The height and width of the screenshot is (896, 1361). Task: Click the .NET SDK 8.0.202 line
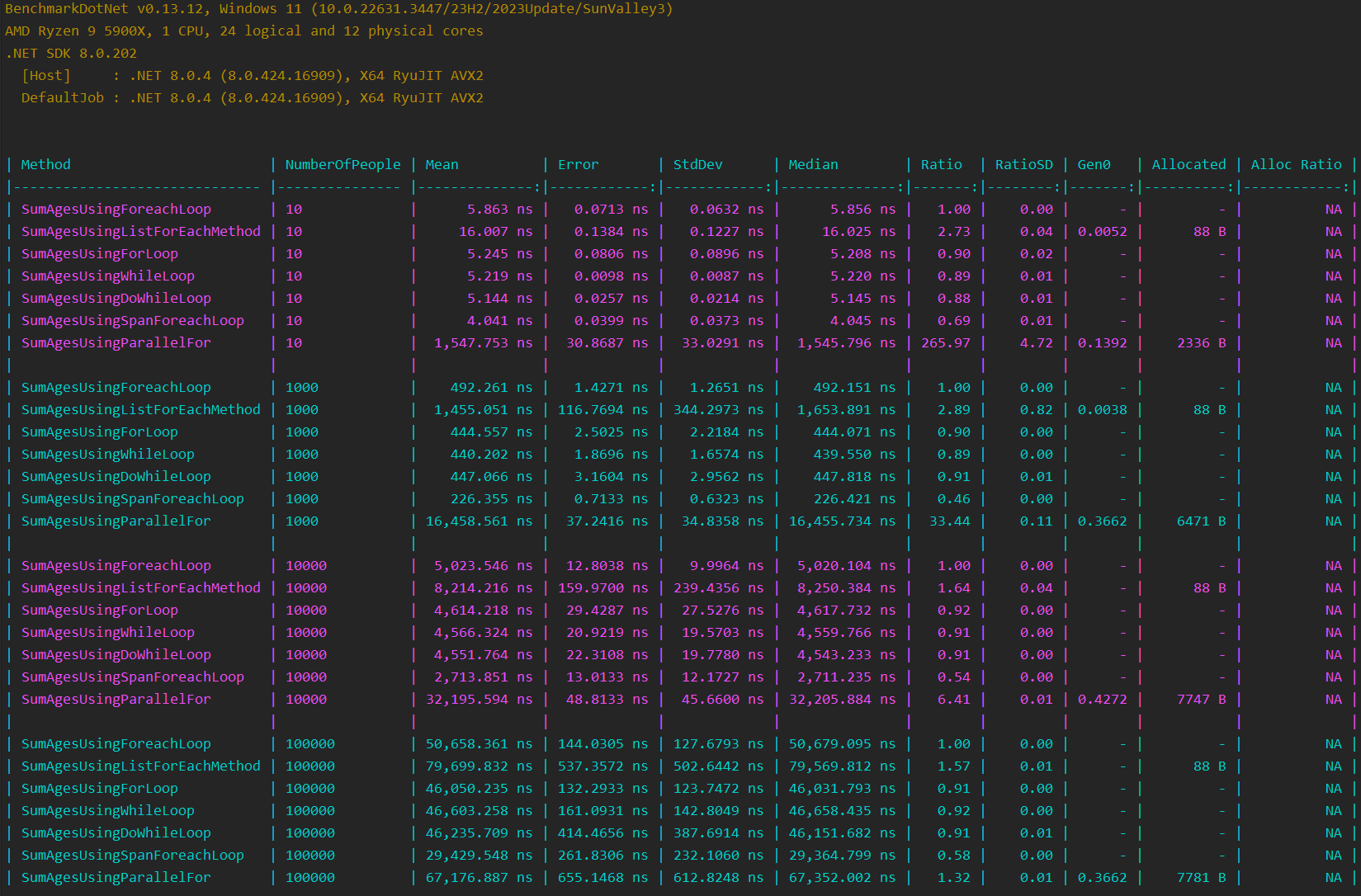71,54
